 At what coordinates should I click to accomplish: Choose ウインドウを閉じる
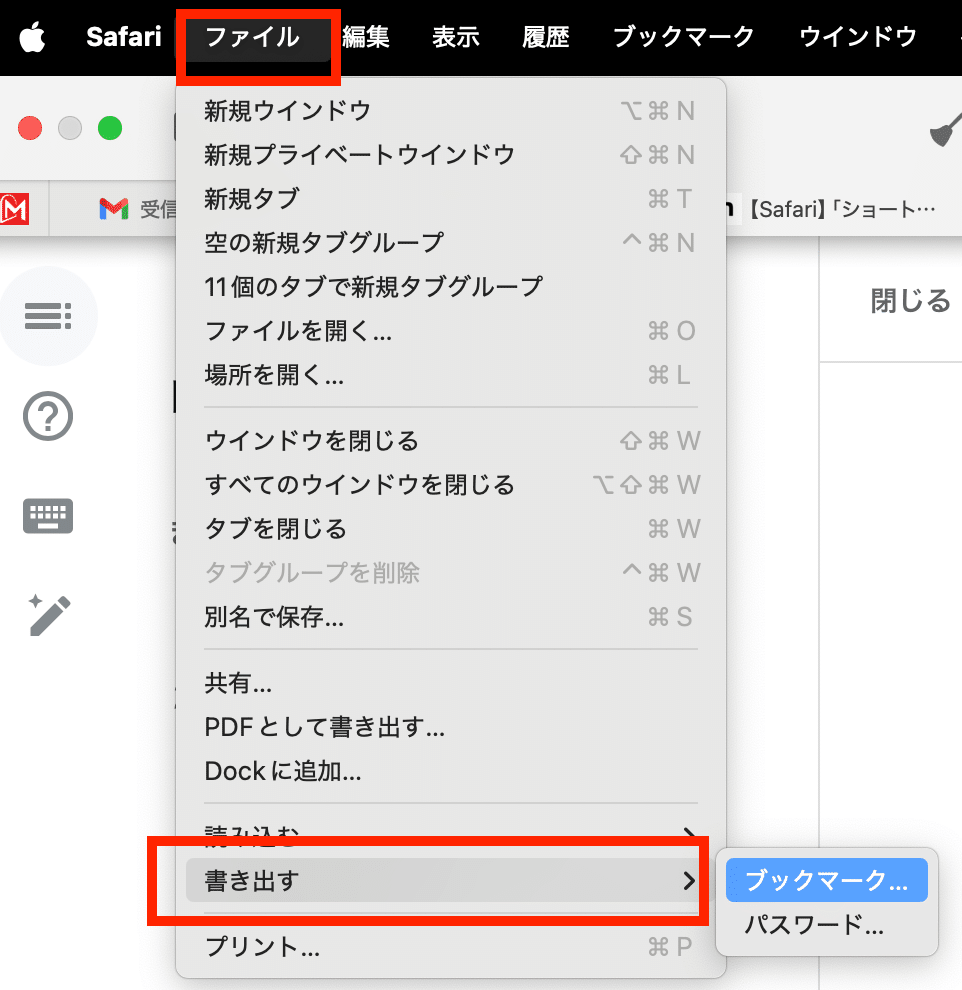tap(450, 441)
